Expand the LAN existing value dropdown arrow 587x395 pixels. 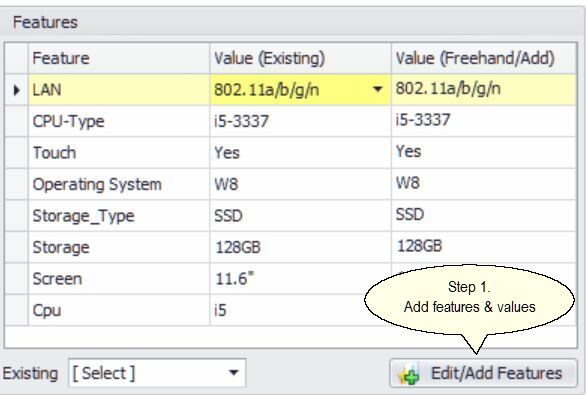[x=378, y=89]
